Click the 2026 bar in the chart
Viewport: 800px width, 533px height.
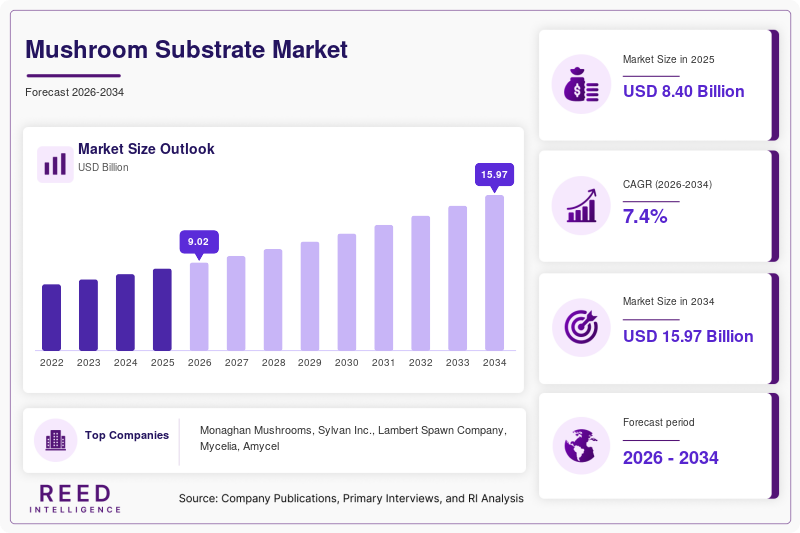(x=199, y=307)
